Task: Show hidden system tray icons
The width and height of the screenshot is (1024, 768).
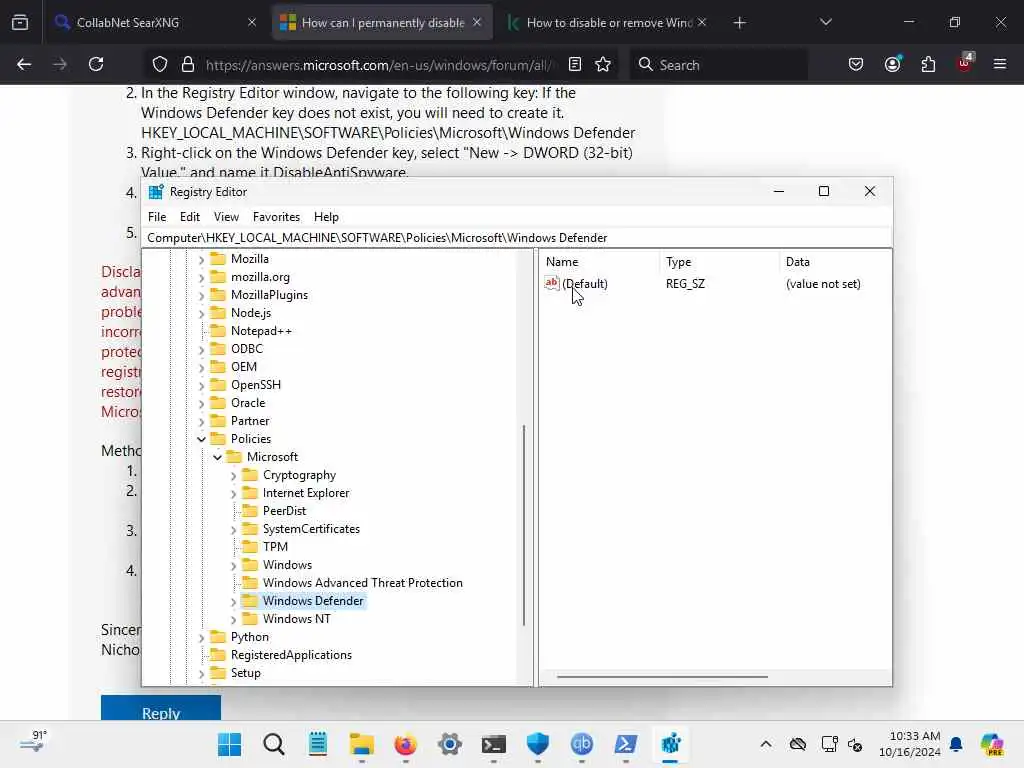Action: coord(766,744)
